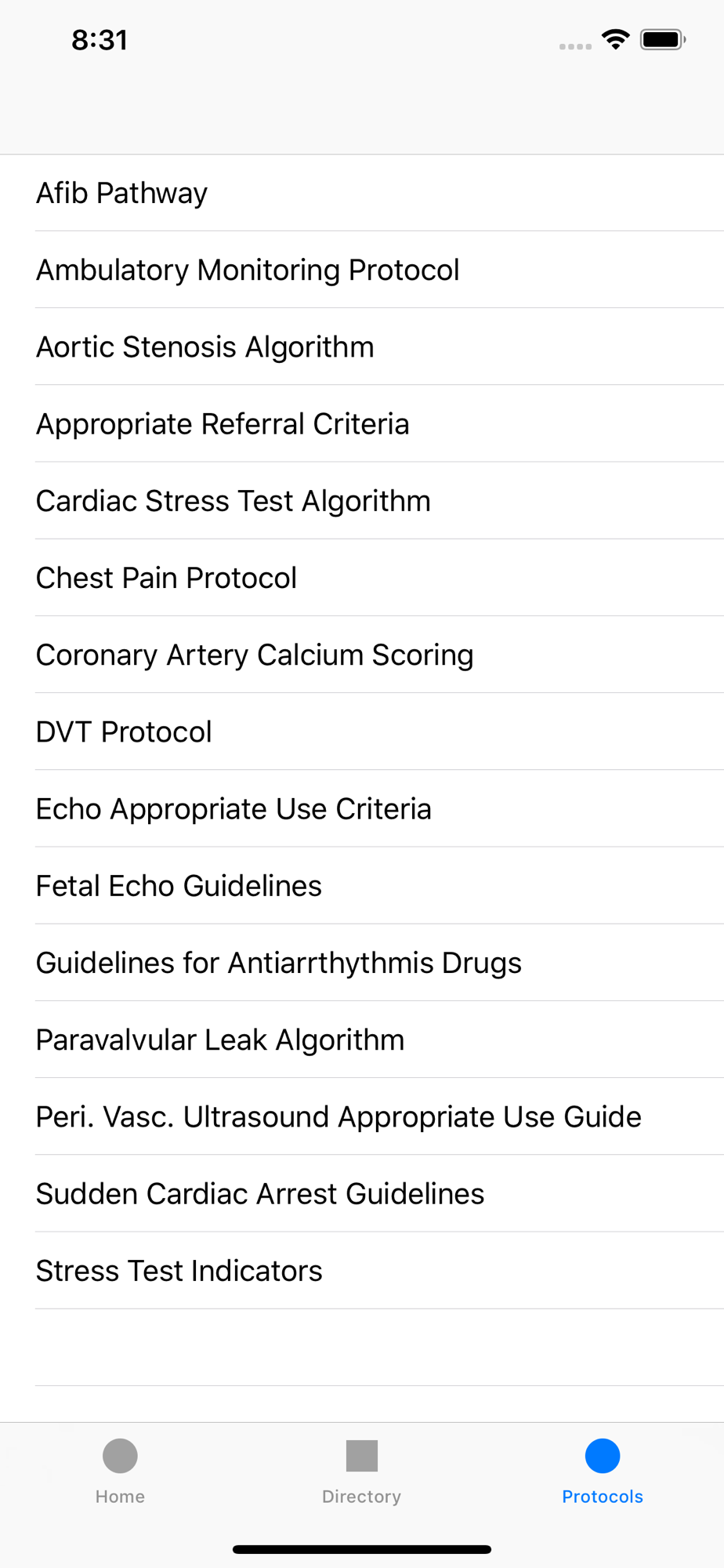This screenshot has height=1568, width=724.
Task: Open the DVT Protocol entry
Action: pos(362,731)
